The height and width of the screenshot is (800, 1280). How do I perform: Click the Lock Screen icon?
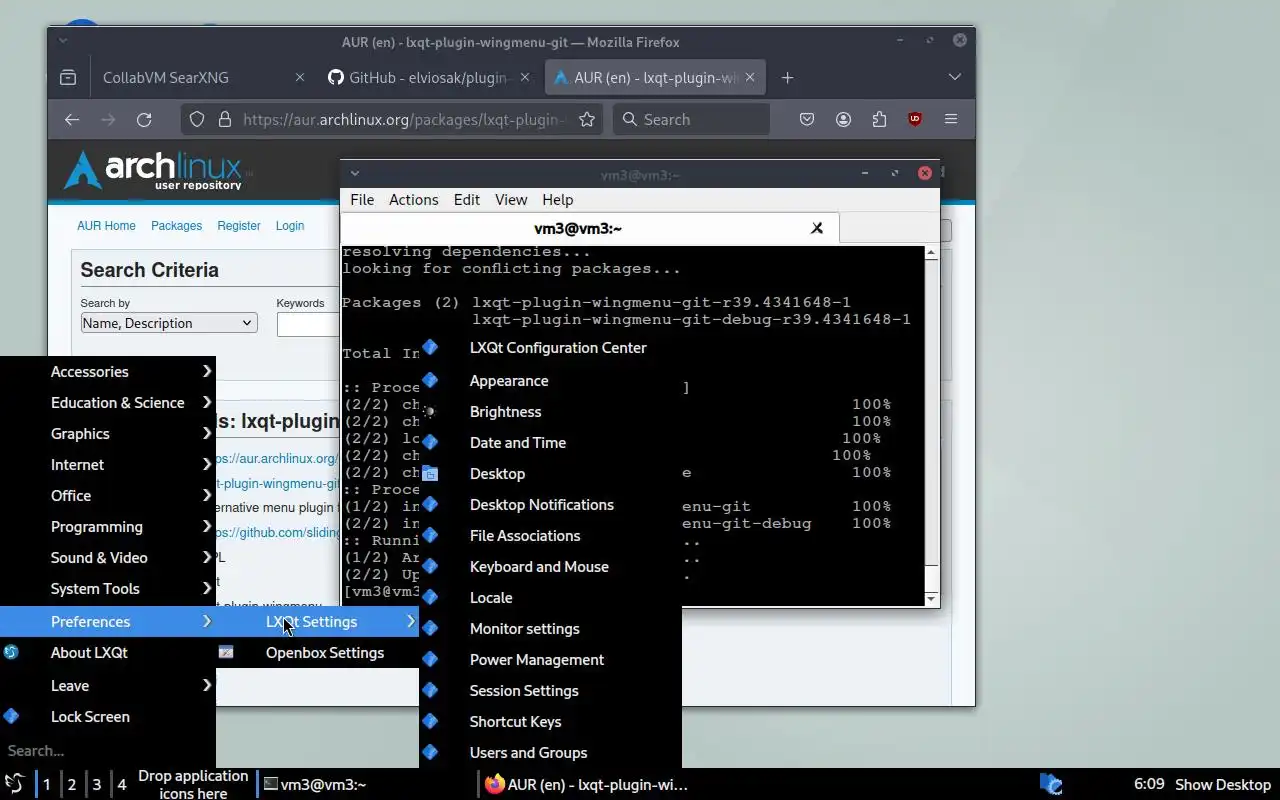pyautogui.click(x=11, y=716)
